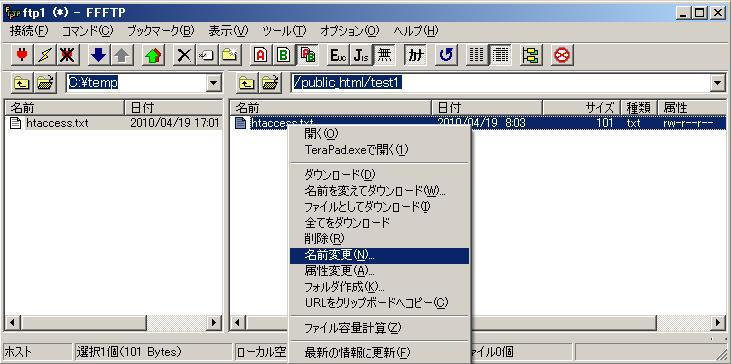The width and height of the screenshot is (731, 364).
Task: Open local folder change icon
Action: click(x=45, y=83)
